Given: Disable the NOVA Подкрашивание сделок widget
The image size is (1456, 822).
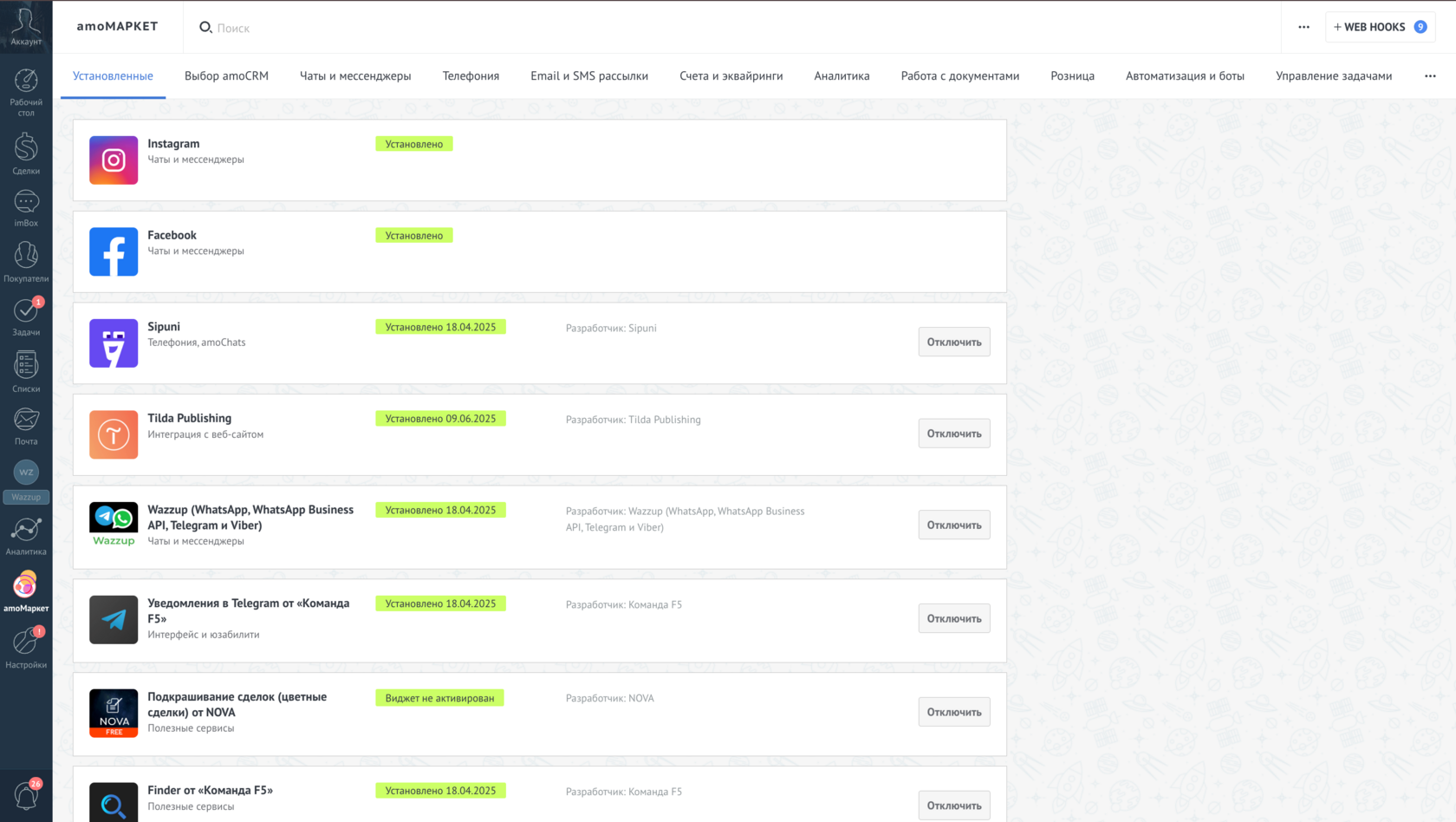Looking at the screenshot, I should click(x=954, y=713).
